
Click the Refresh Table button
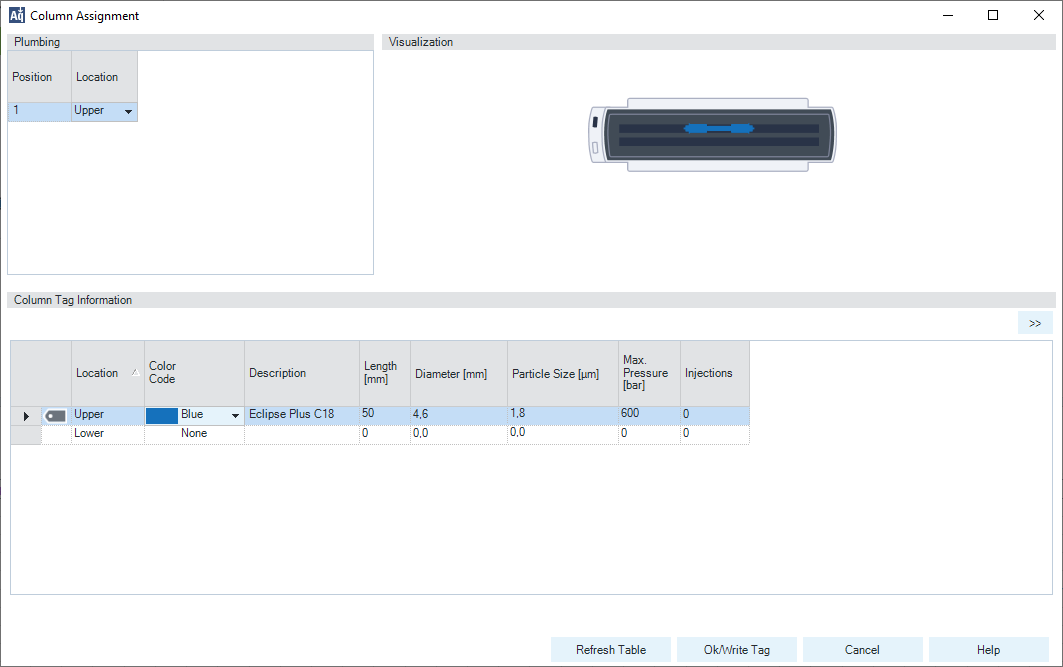pyautogui.click(x=611, y=650)
